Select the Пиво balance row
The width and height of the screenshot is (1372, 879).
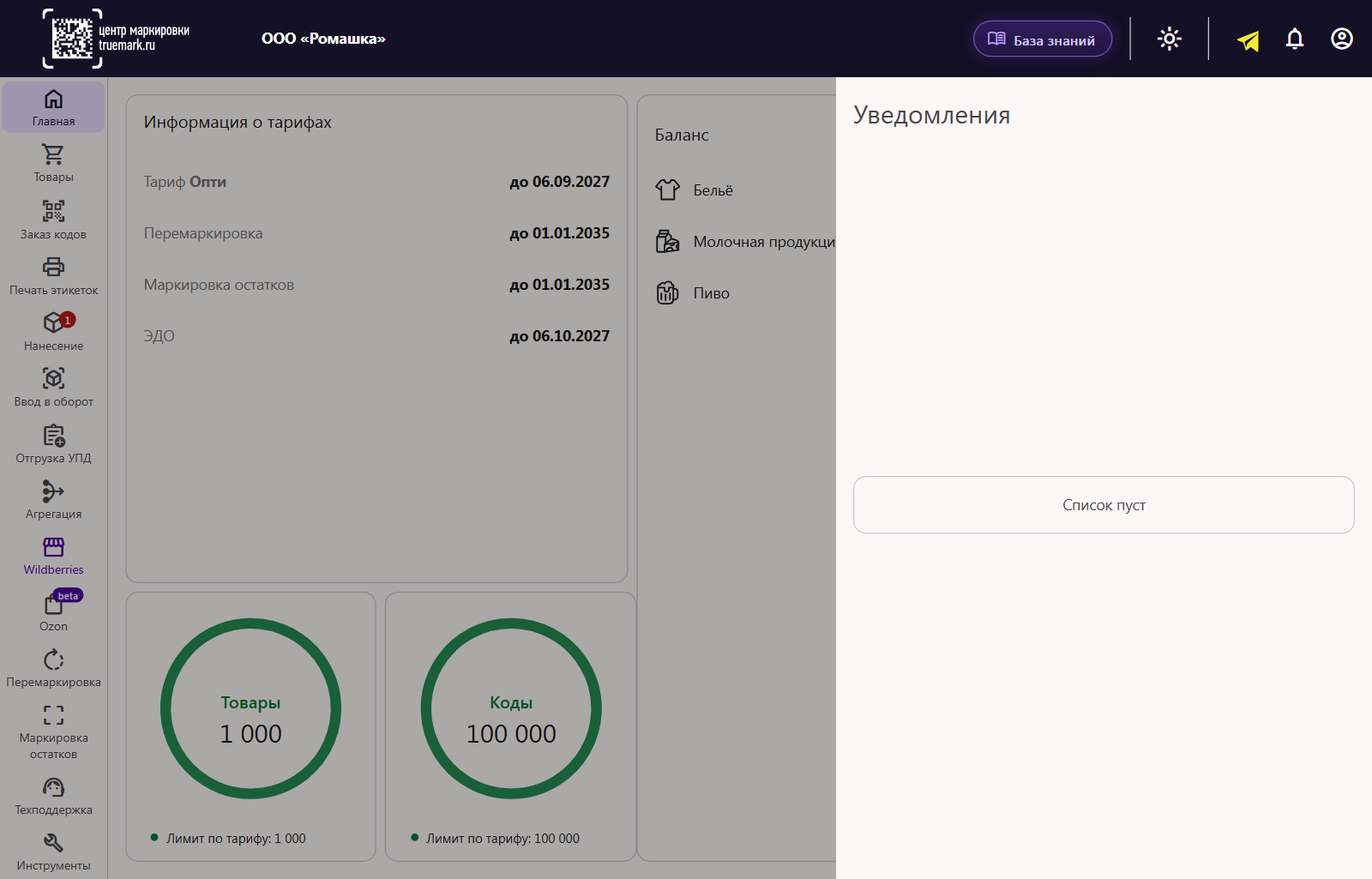pyautogui.click(x=744, y=293)
